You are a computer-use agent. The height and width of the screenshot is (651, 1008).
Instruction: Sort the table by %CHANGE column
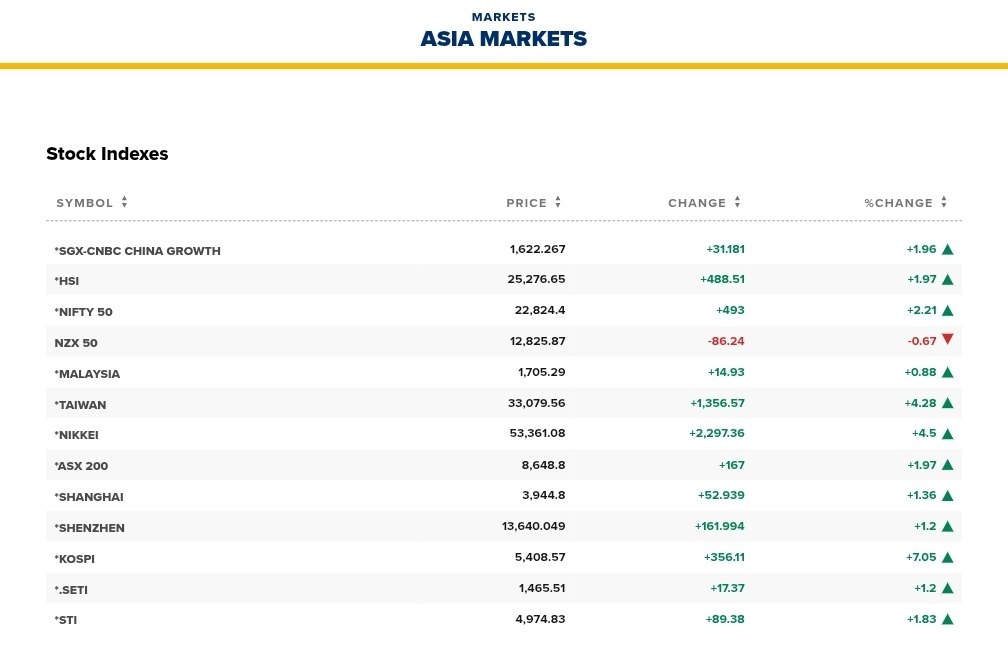[x=898, y=203]
